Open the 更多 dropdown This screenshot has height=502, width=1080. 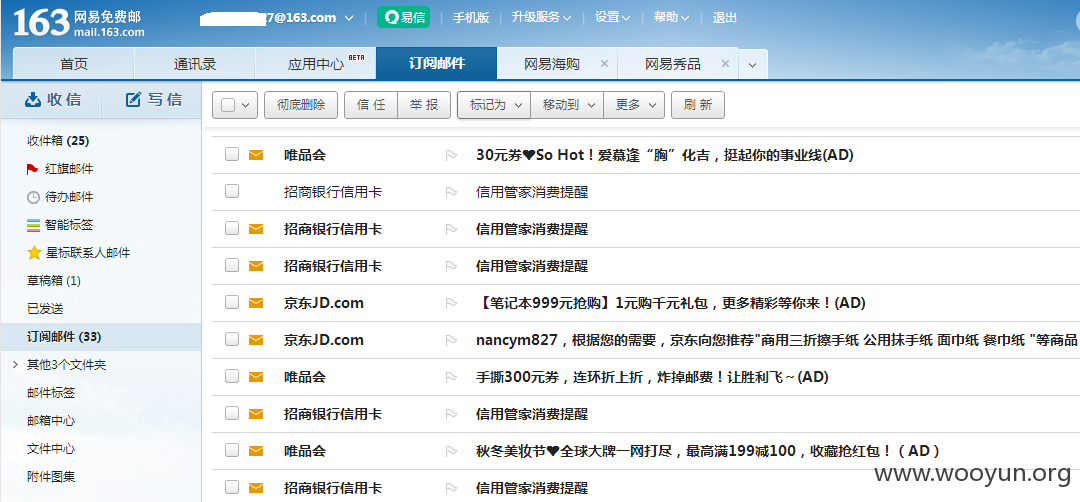coord(634,105)
